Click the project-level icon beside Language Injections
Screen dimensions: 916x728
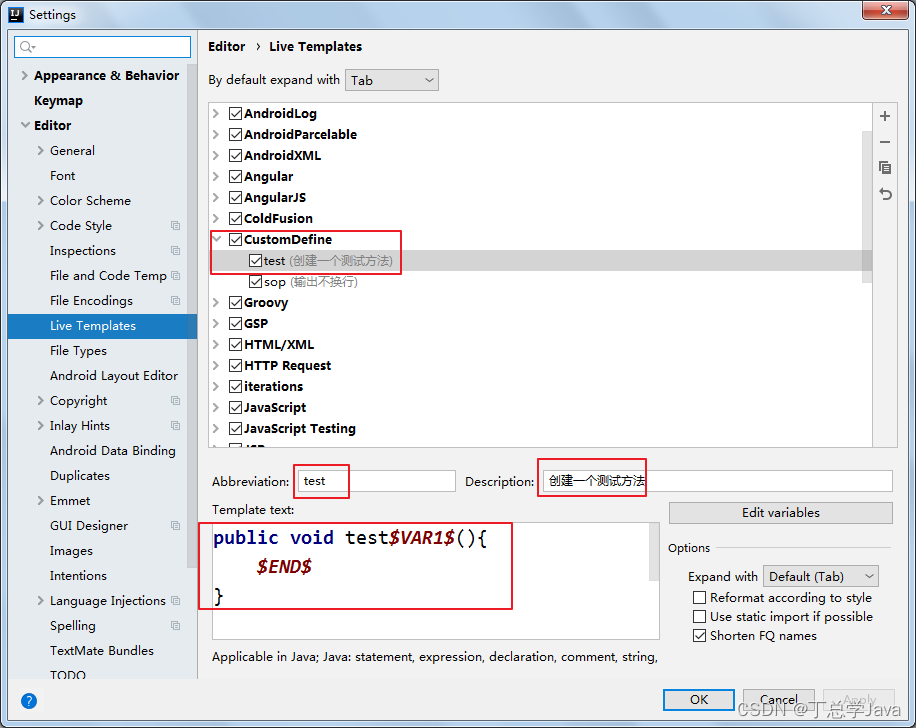pos(175,601)
